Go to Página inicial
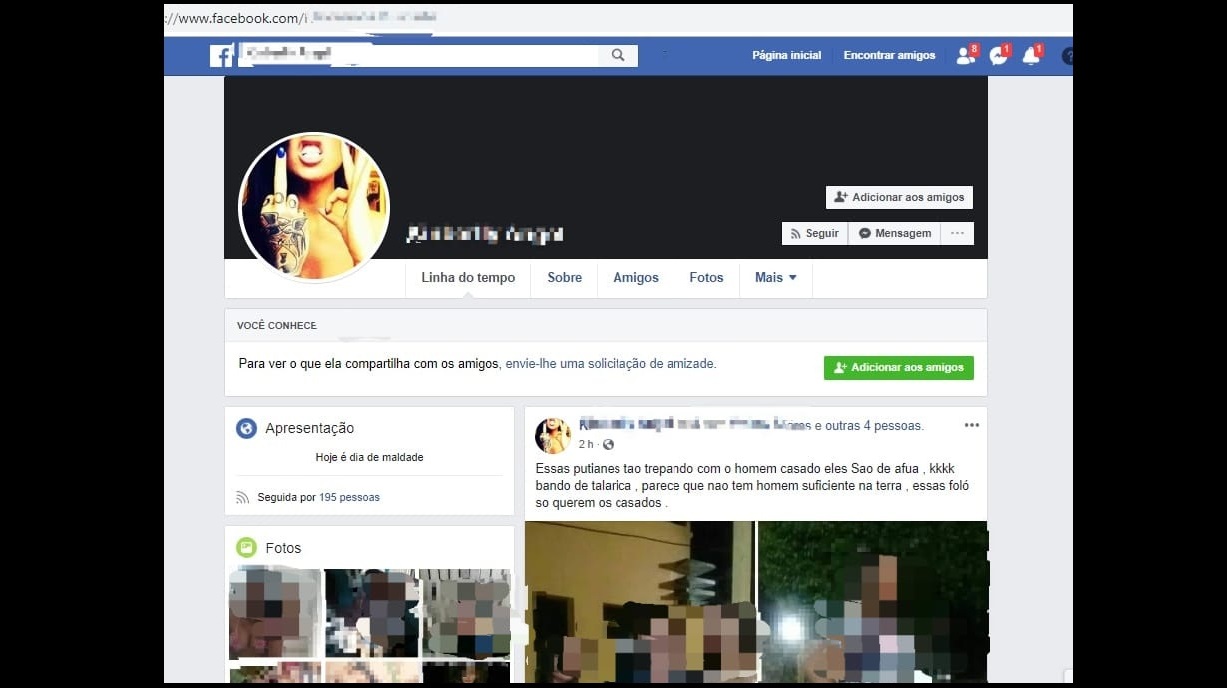The width and height of the screenshot is (1227, 688). 787,56
